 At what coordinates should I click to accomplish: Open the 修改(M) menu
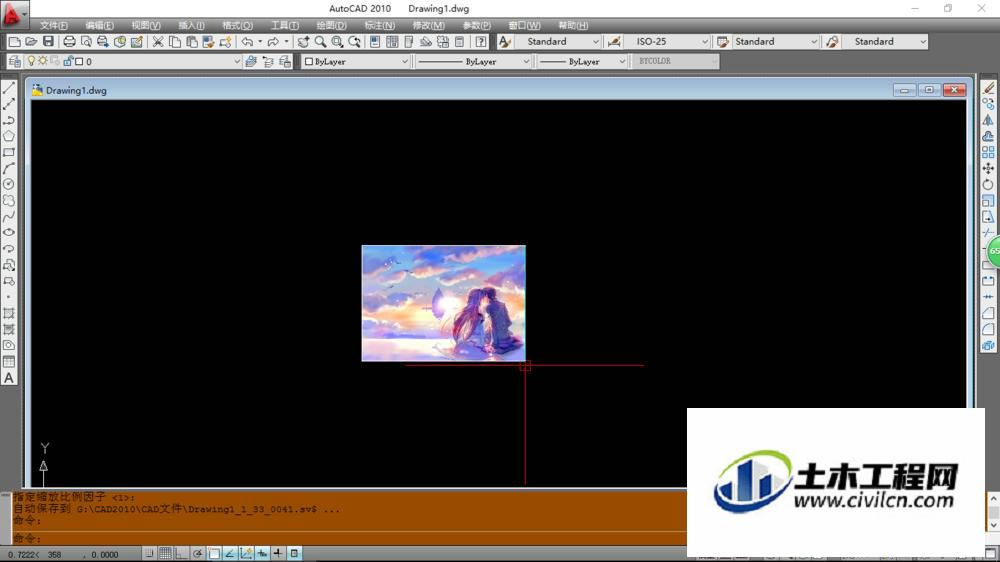429,26
